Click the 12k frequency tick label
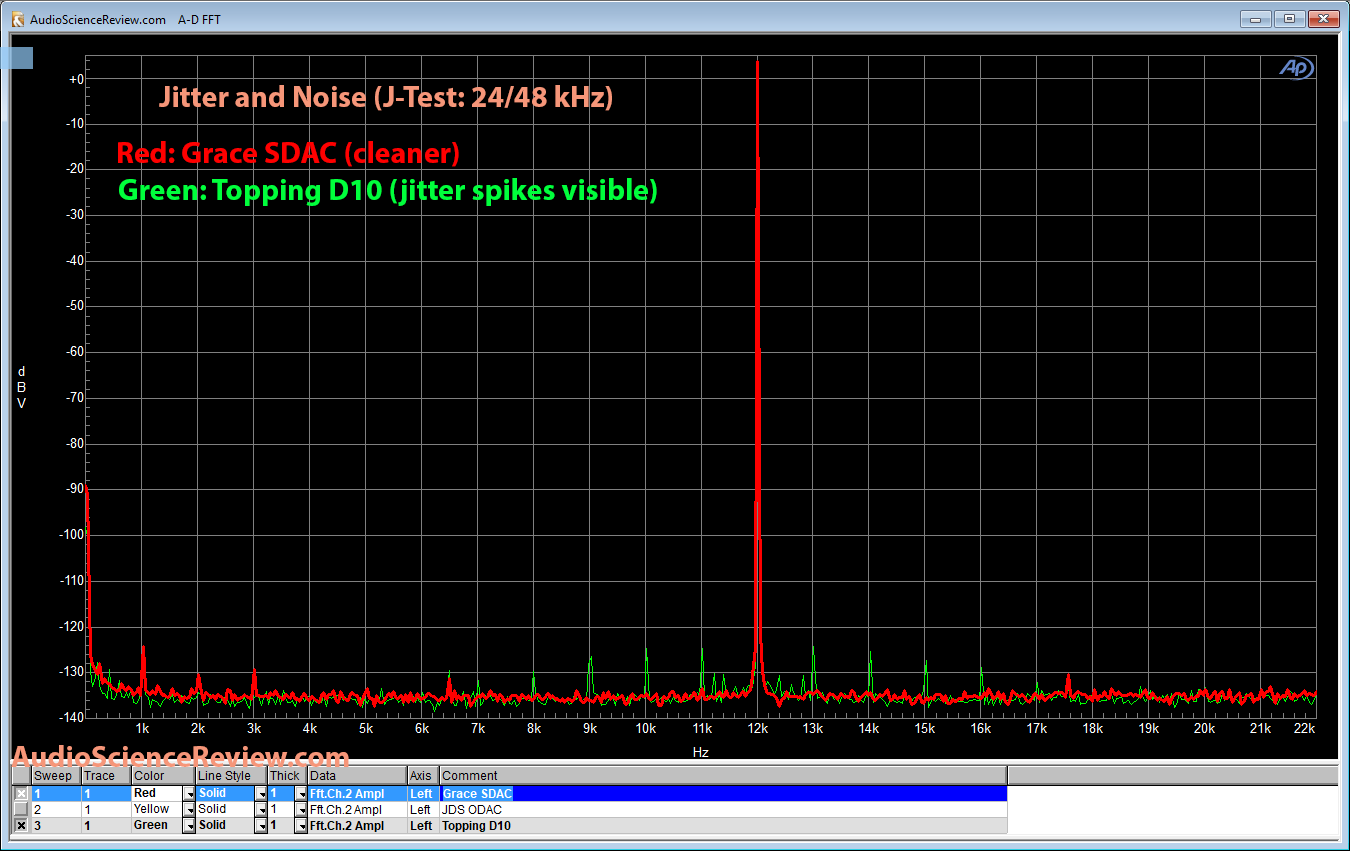This screenshot has height=851, width=1350. click(x=757, y=729)
